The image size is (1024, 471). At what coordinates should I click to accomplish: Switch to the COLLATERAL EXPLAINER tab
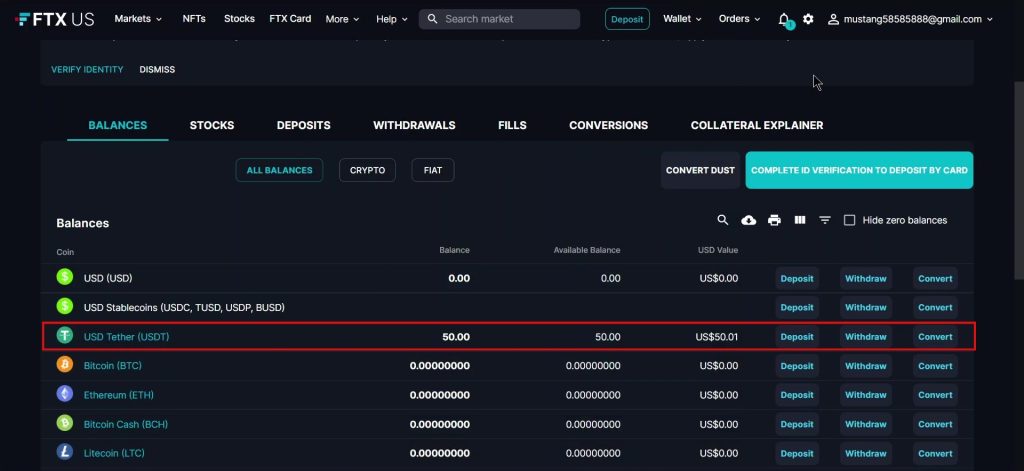757,125
